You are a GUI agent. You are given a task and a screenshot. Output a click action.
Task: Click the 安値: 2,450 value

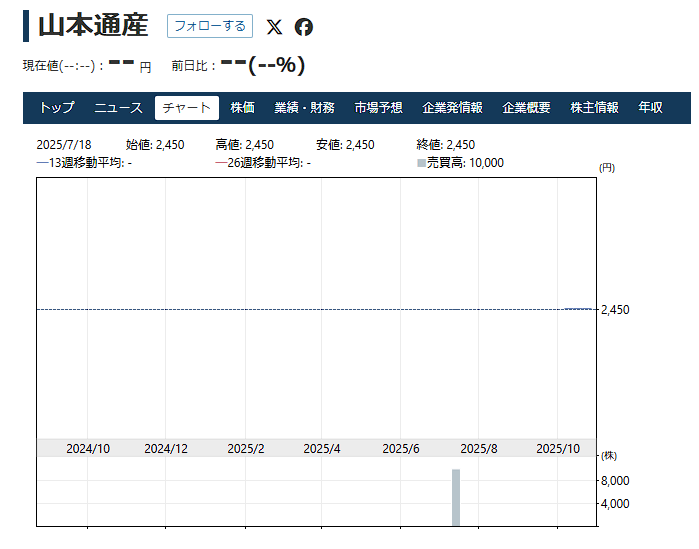click(x=345, y=144)
